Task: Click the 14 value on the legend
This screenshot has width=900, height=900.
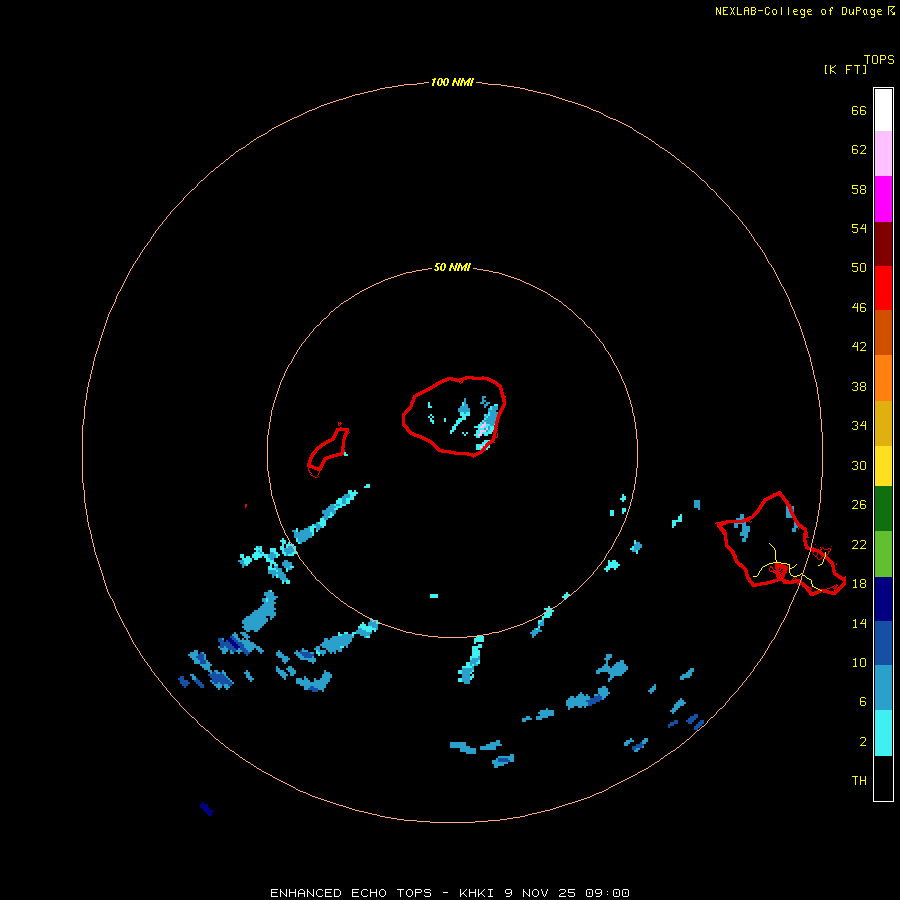Action: point(859,623)
